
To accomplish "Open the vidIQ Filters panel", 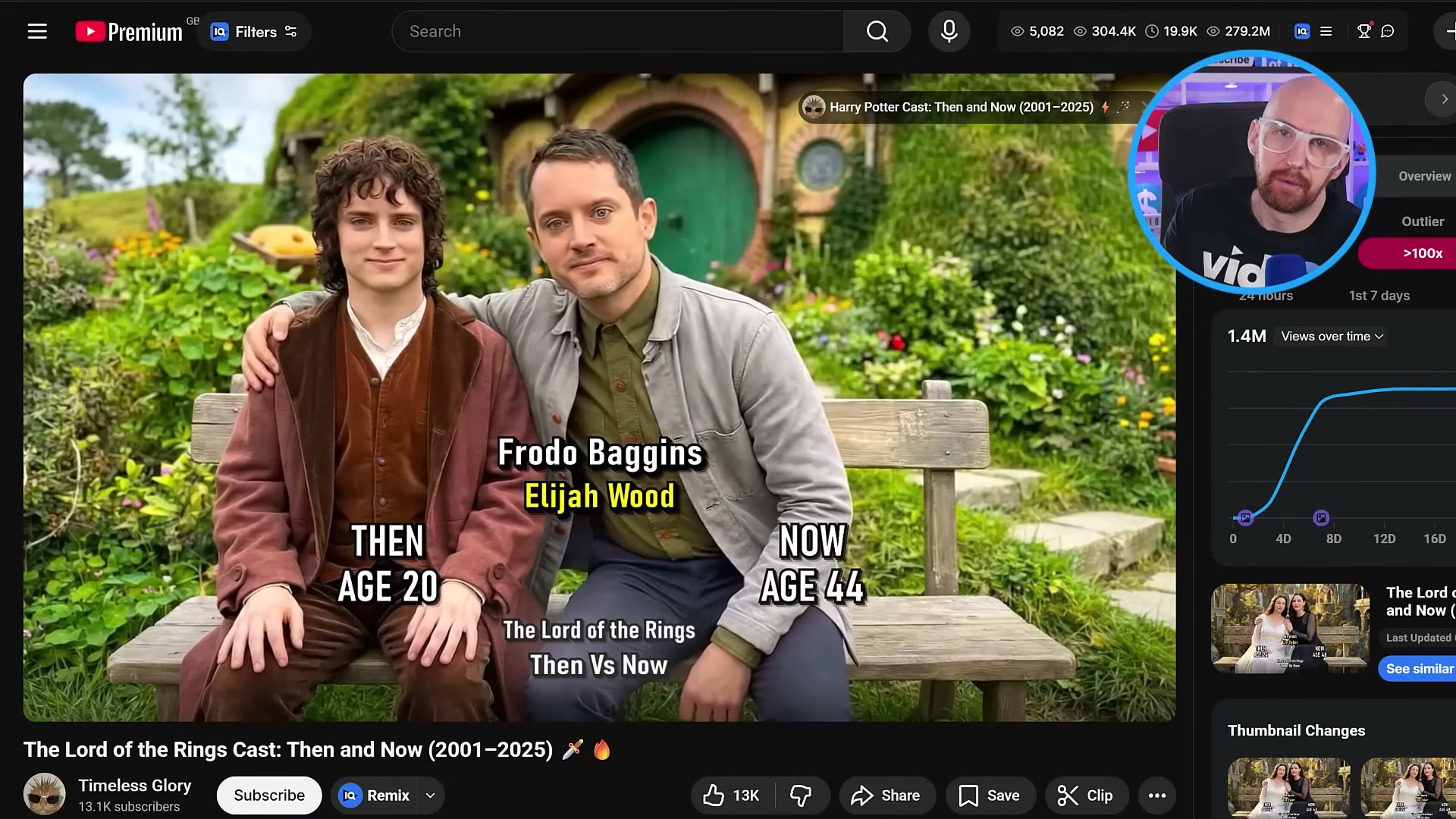I will [254, 31].
